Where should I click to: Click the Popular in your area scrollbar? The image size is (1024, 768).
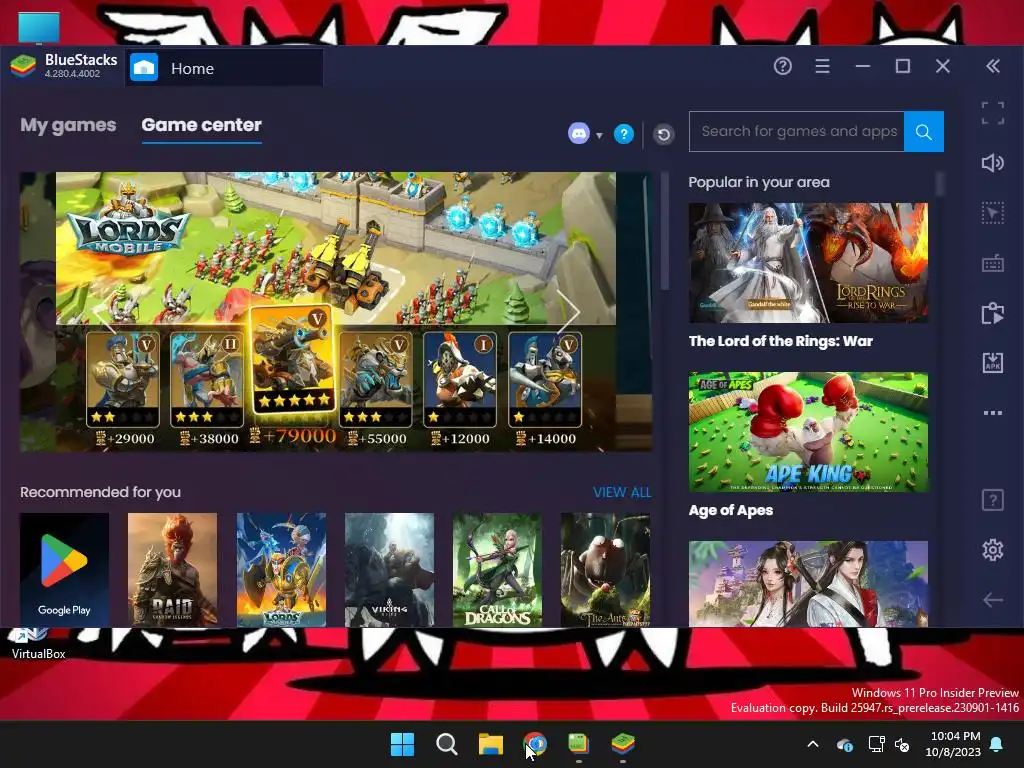point(940,184)
